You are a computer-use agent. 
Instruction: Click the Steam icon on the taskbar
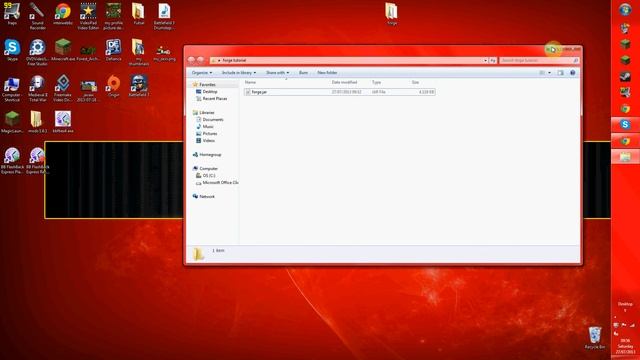(x=625, y=76)
